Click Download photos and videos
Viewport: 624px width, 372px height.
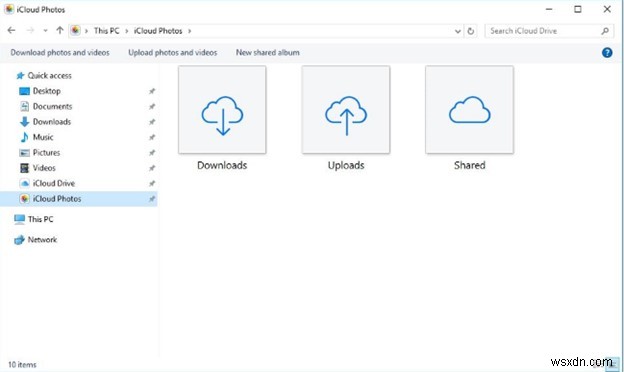coord(60,53)
